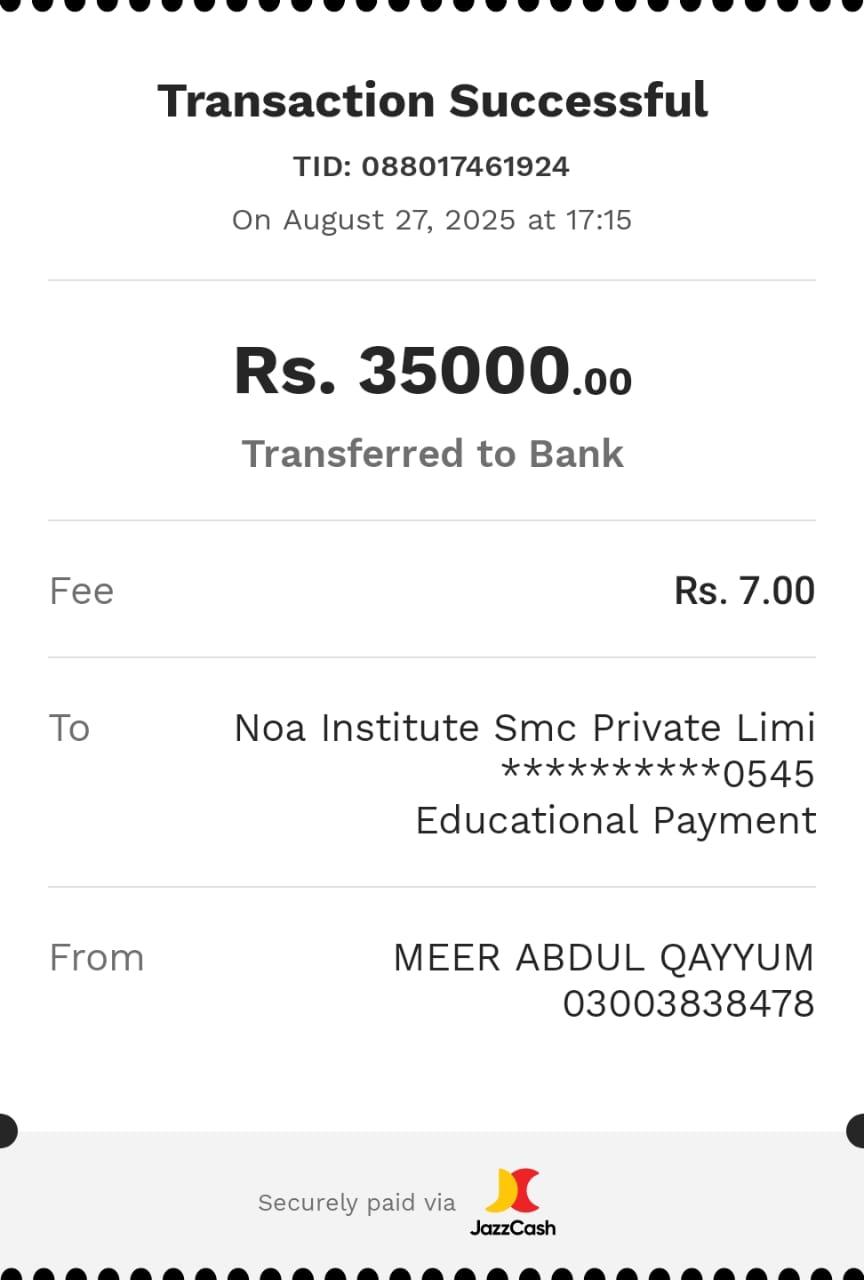This screenshot has height=1280, width=864.
Task: Click the "Transferred to Bank" text
Action: click(x=432, y=454)
